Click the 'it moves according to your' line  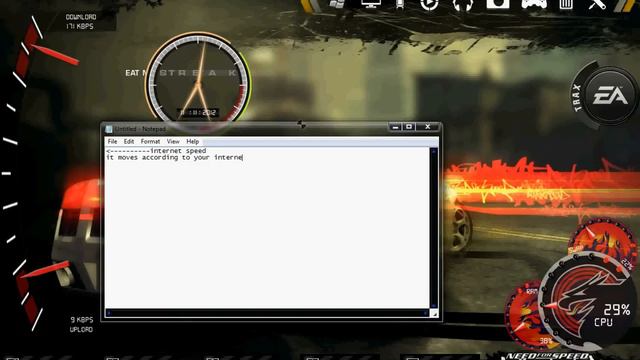coord(174,157)
